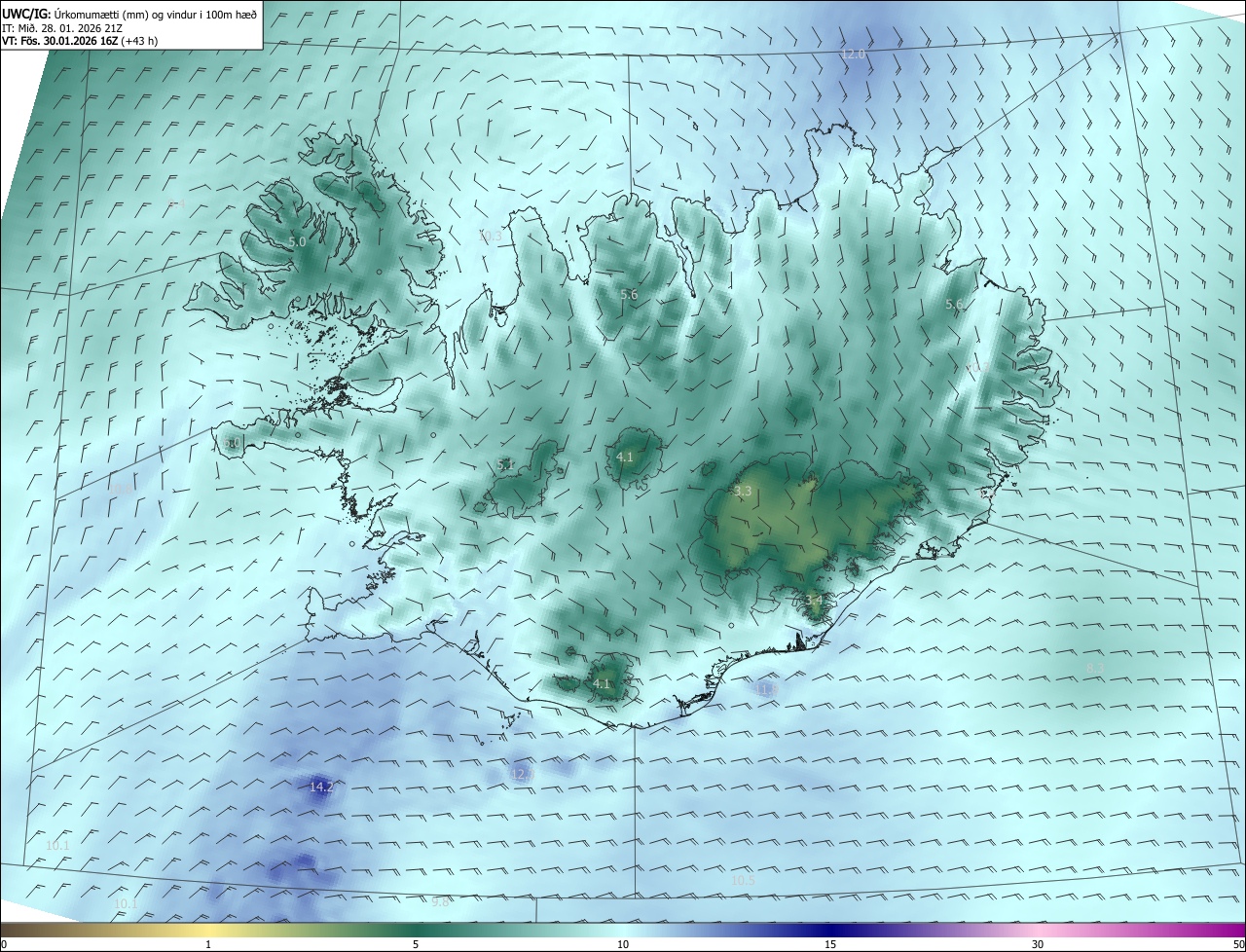Click the 3.3 value on the large yellow-green glacier
This screenshot has width=1246, height=952.
[x=743, y=492]
